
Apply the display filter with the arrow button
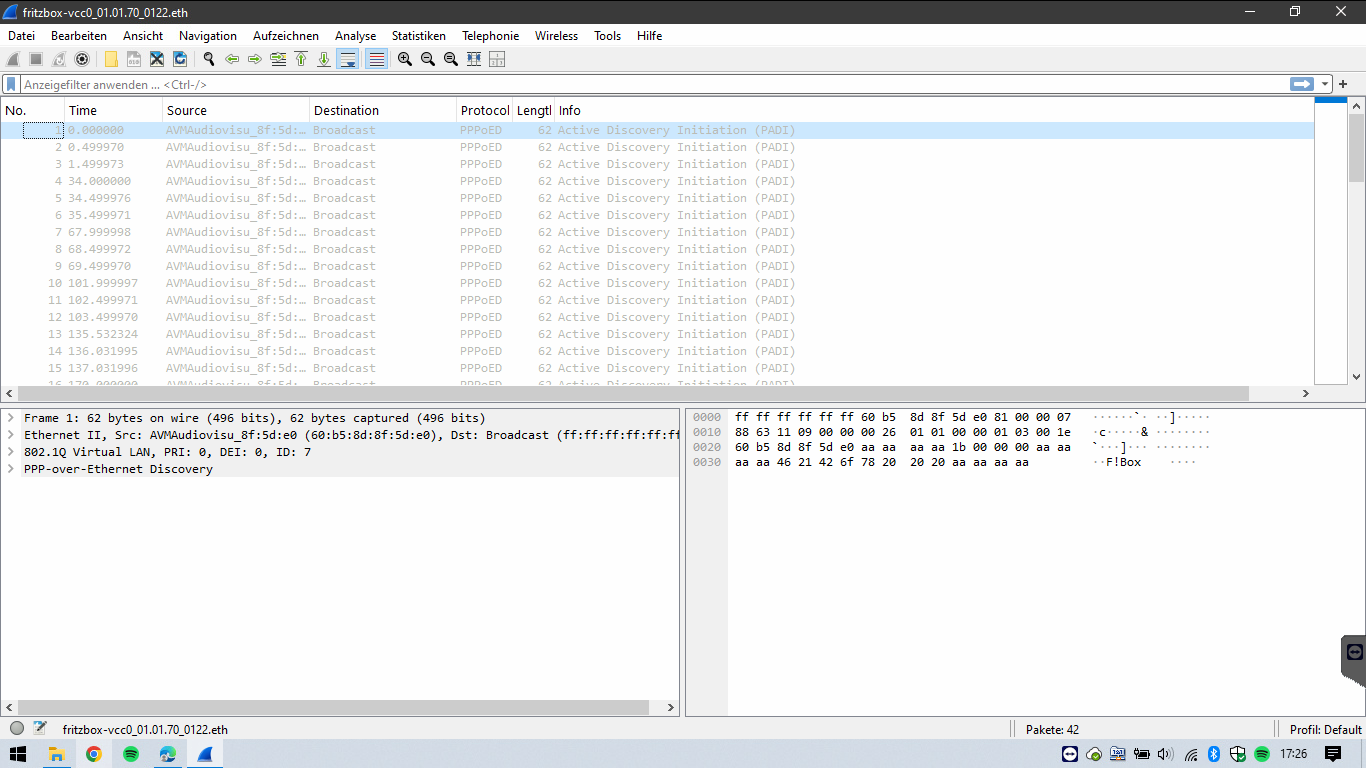pyautogui.click(x=1301, y=85)
